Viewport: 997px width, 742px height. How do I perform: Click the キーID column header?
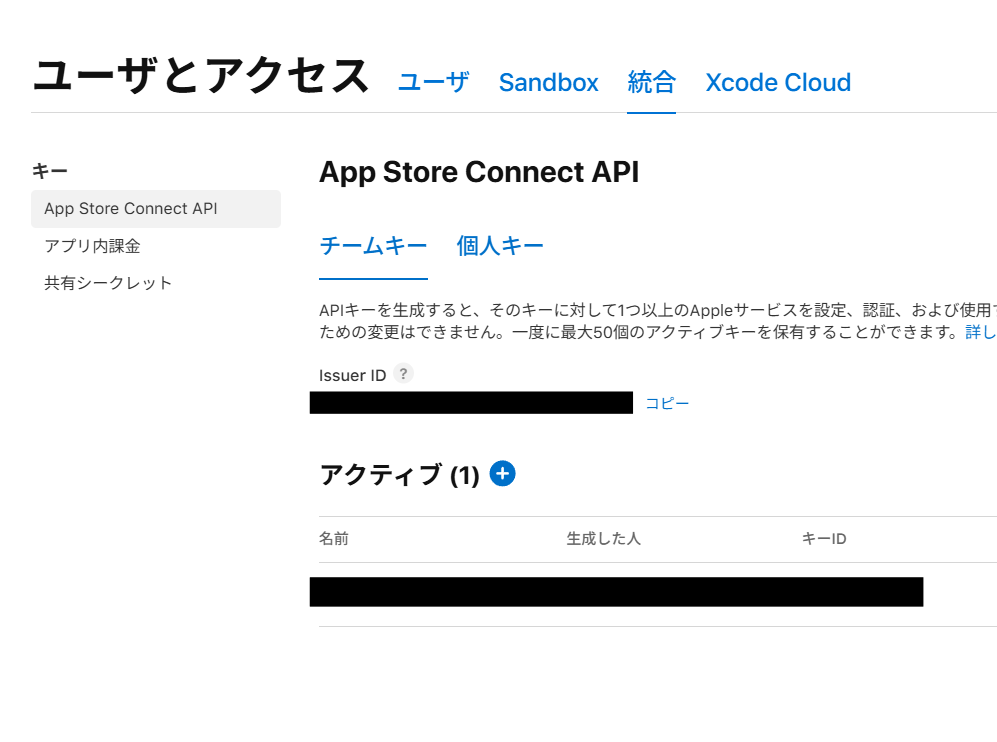tap(824, 539)
